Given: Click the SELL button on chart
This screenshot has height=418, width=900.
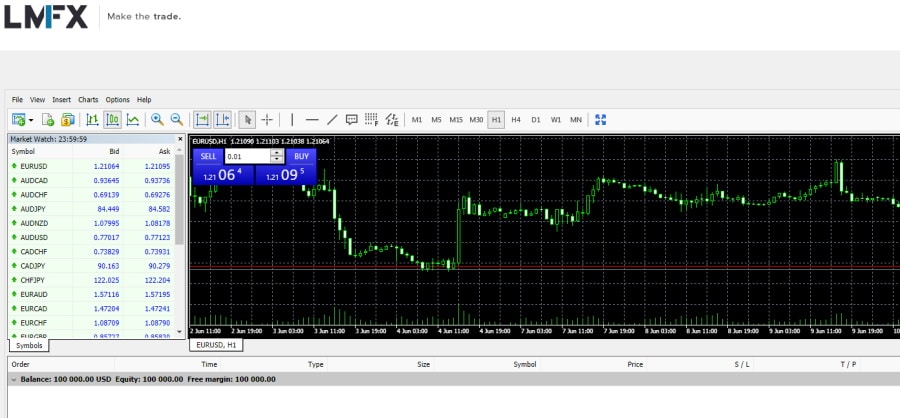Looking at the screenshot, I should coord(208,156).
